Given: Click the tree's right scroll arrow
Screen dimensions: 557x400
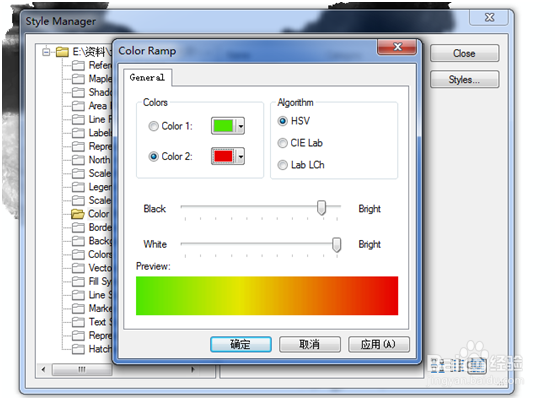Looking at the screenshot, I should point(193,369).
